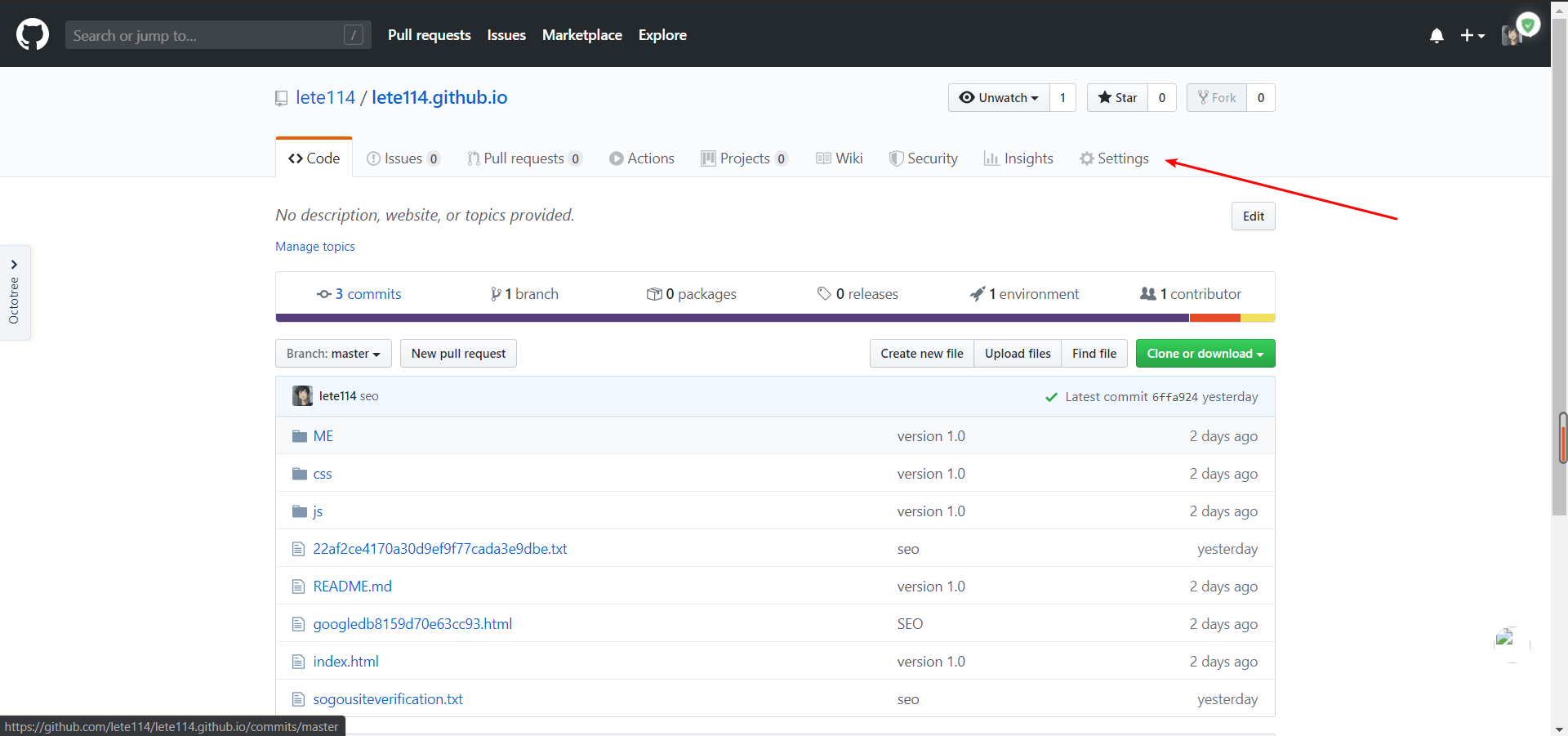The height and width of the screenshot is (736, 1568).
Task: Click the repository book icon beside lete114
Action: 282,98
